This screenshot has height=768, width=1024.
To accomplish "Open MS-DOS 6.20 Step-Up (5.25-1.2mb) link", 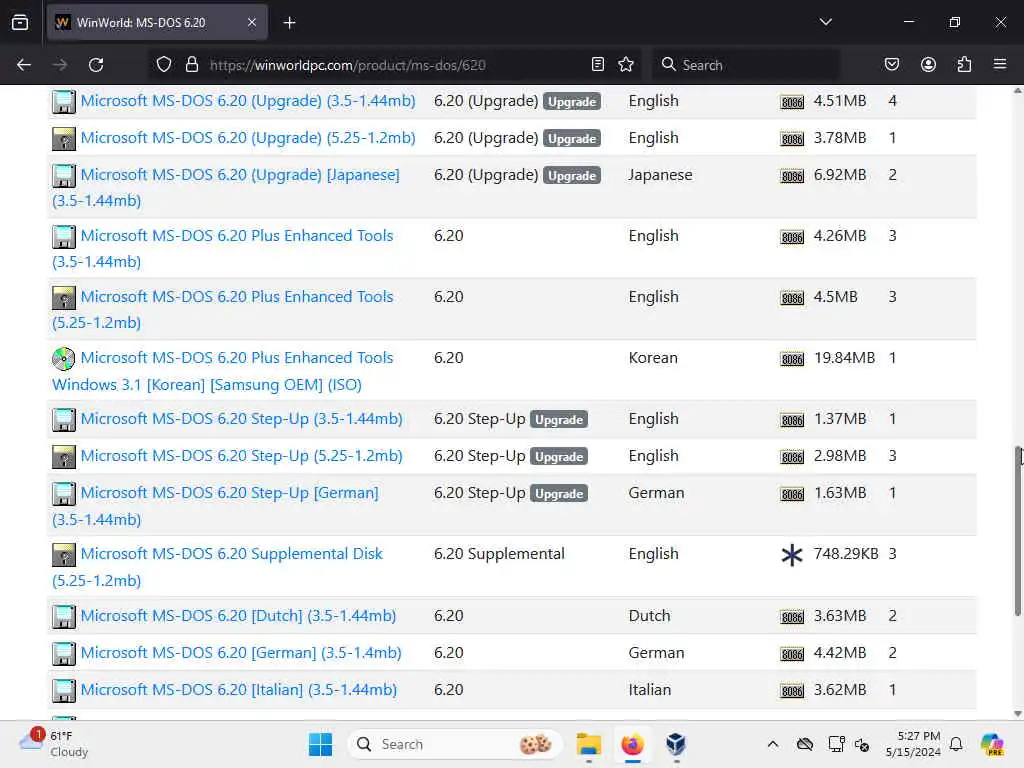I will (x=241, y=456).
